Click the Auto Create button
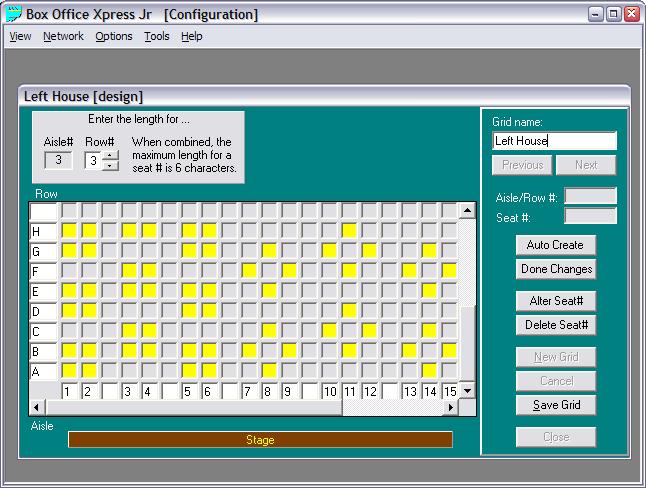The height and width of the screenshot is (488, 646). tap(555, 245)
